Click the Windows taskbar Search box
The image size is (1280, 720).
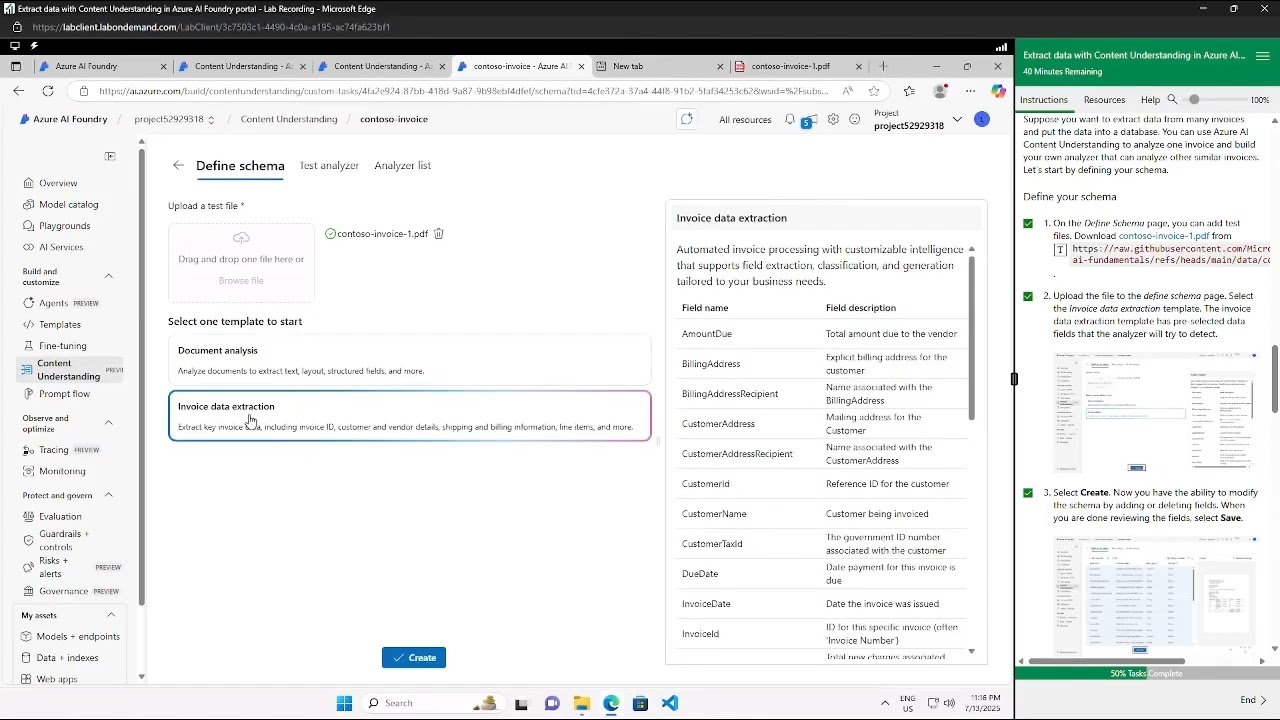tap(431, 703)
